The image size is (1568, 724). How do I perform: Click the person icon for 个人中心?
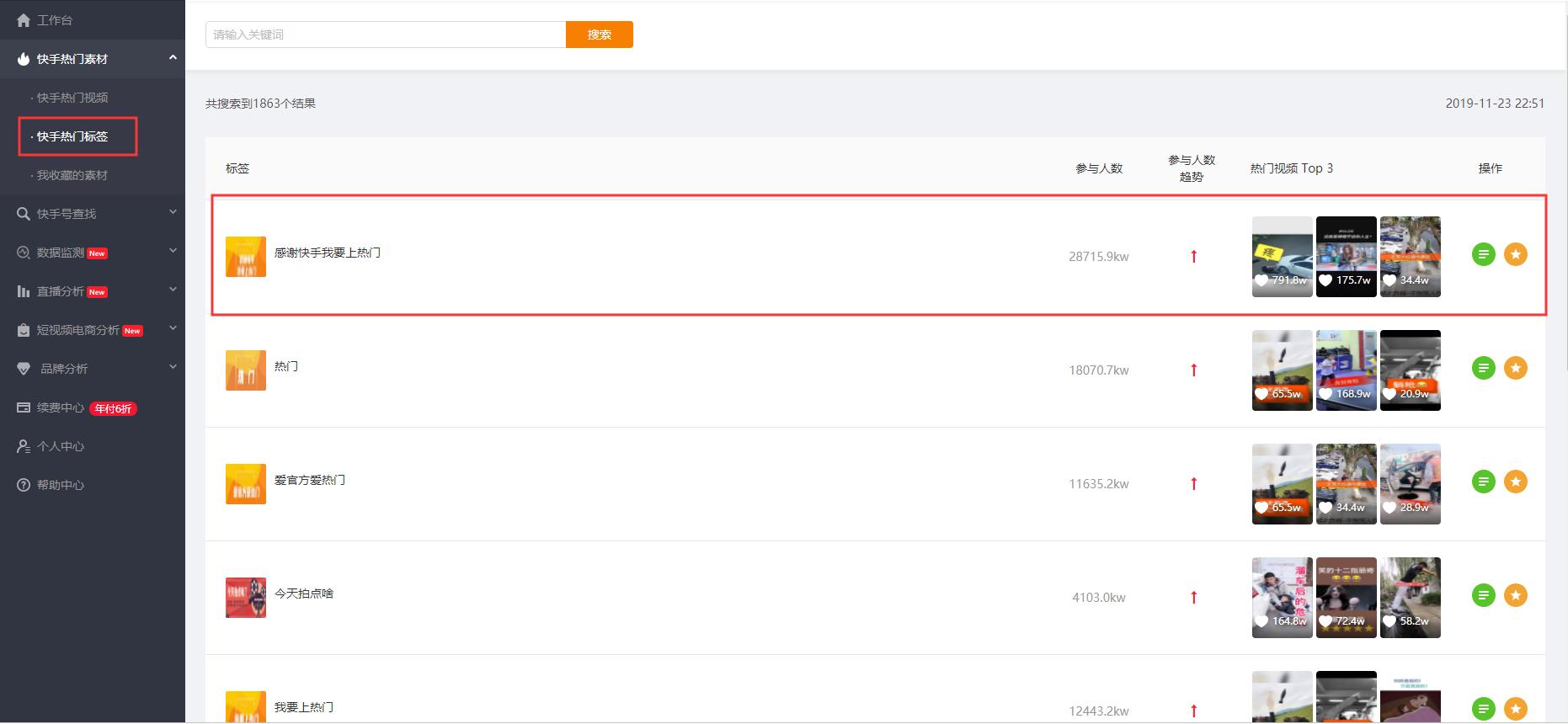(x=24, y=446)
